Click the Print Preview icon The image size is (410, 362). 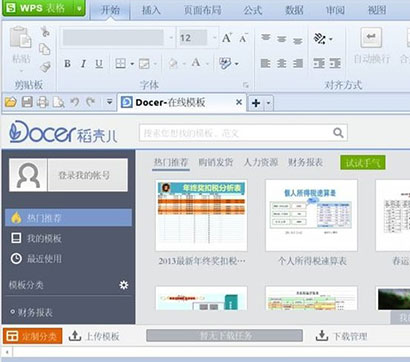click(59, 102)
